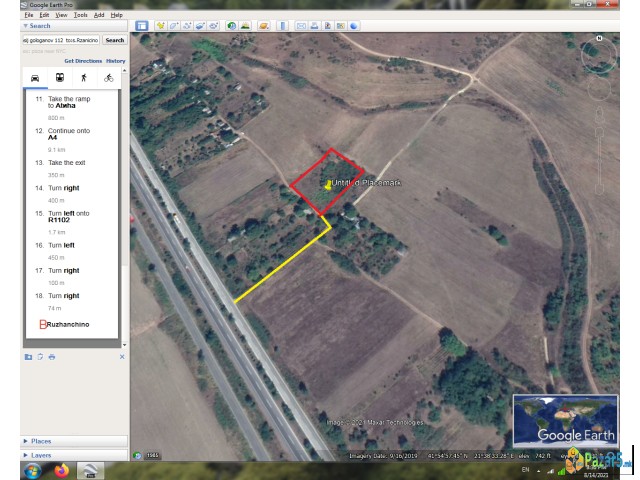Open the historical imagery clock tool
Screen dimensions: 640x480
(232, 25)
